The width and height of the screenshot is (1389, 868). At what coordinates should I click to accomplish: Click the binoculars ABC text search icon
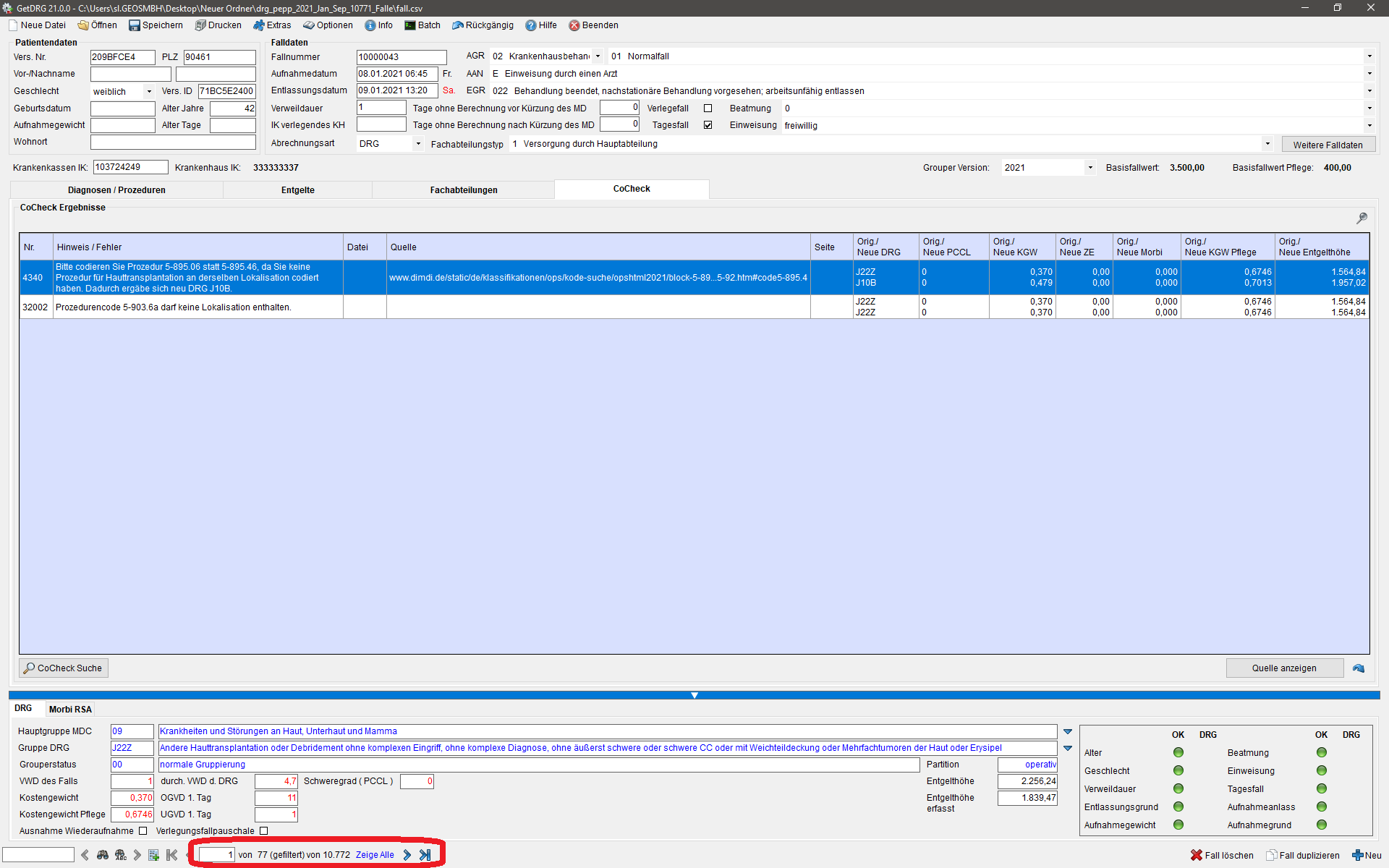[x=120, y=855]
